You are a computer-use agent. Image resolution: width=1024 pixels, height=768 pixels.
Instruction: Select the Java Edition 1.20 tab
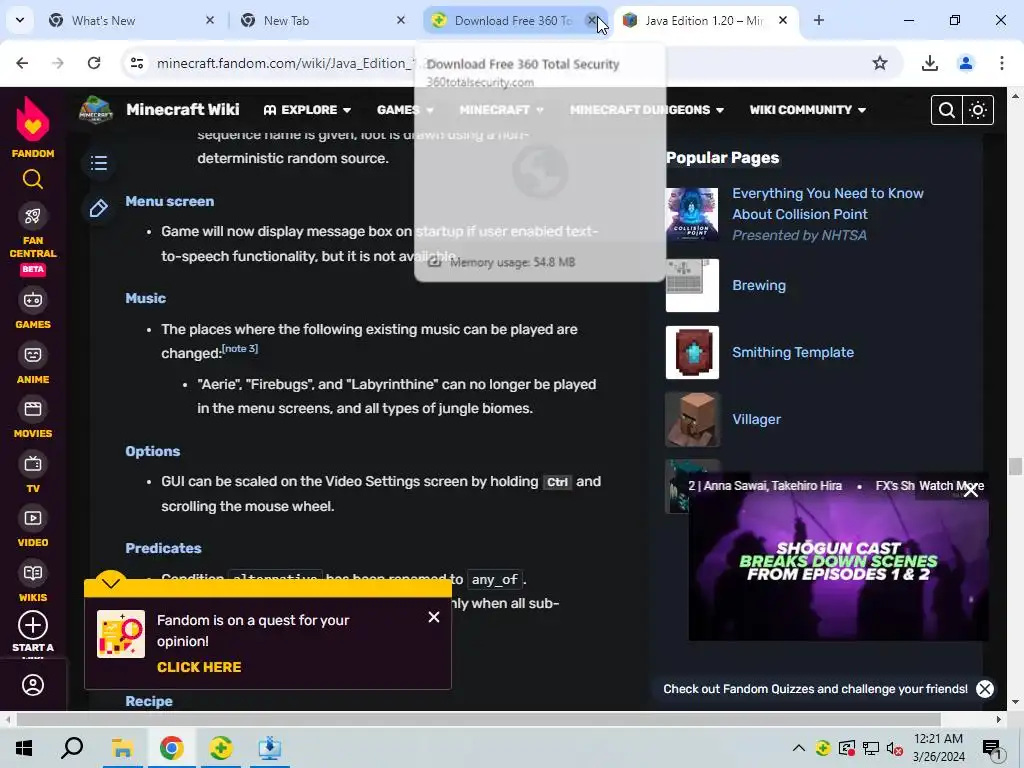tap(704, 20)
